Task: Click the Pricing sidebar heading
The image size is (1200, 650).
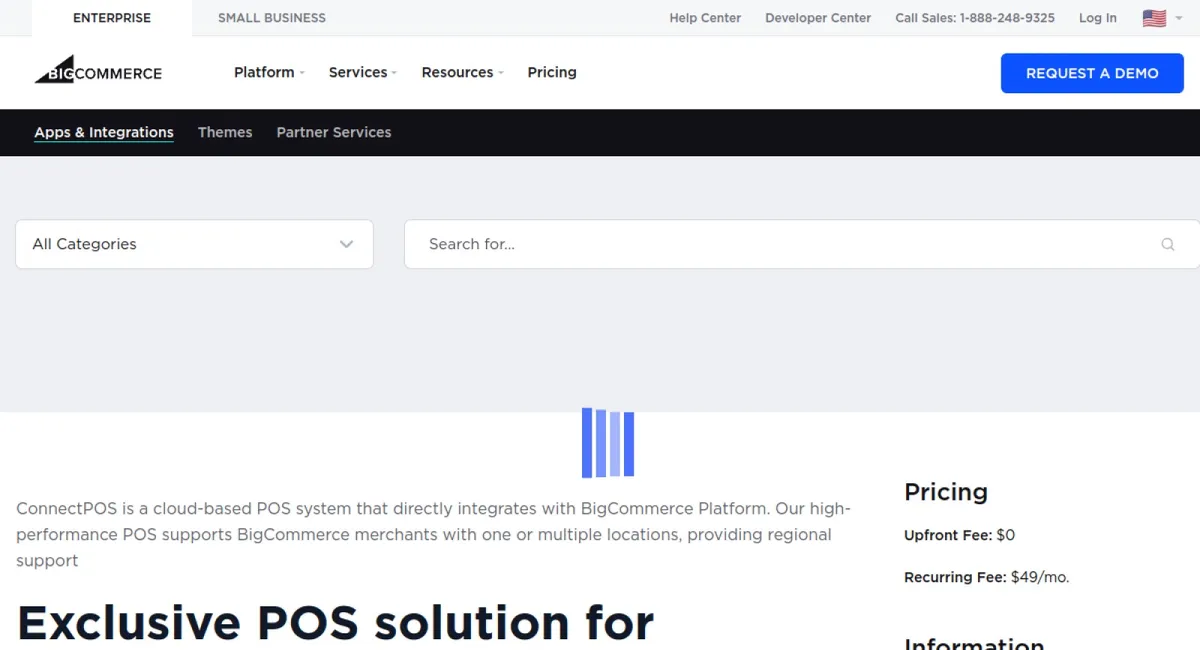Action: 946,492
